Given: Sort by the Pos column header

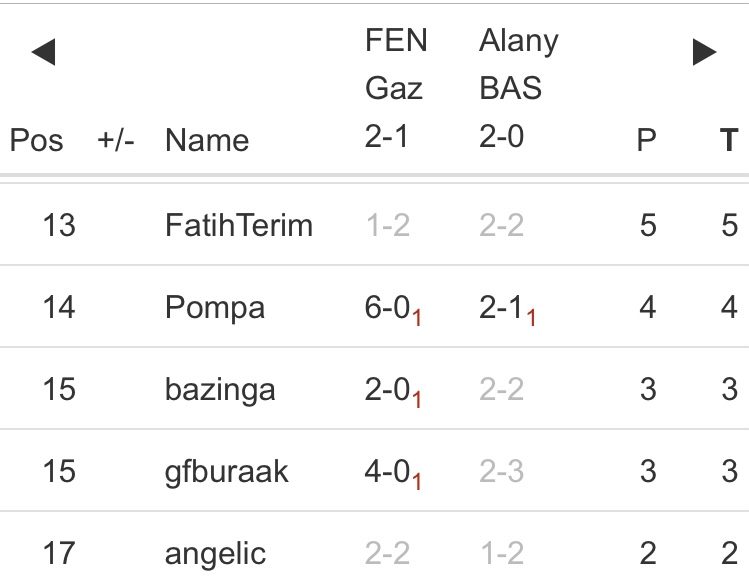Looking at the screenshot, I should point(36,140).
